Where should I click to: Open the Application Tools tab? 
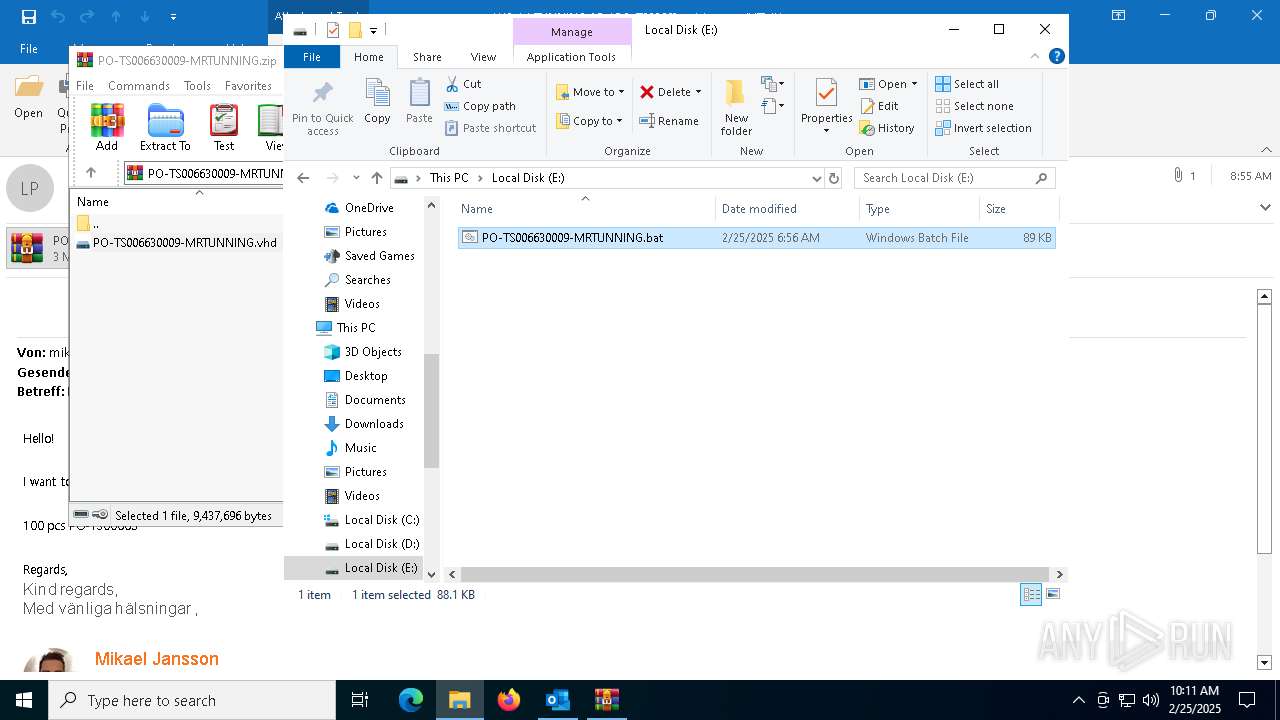(x=571, y=57)
